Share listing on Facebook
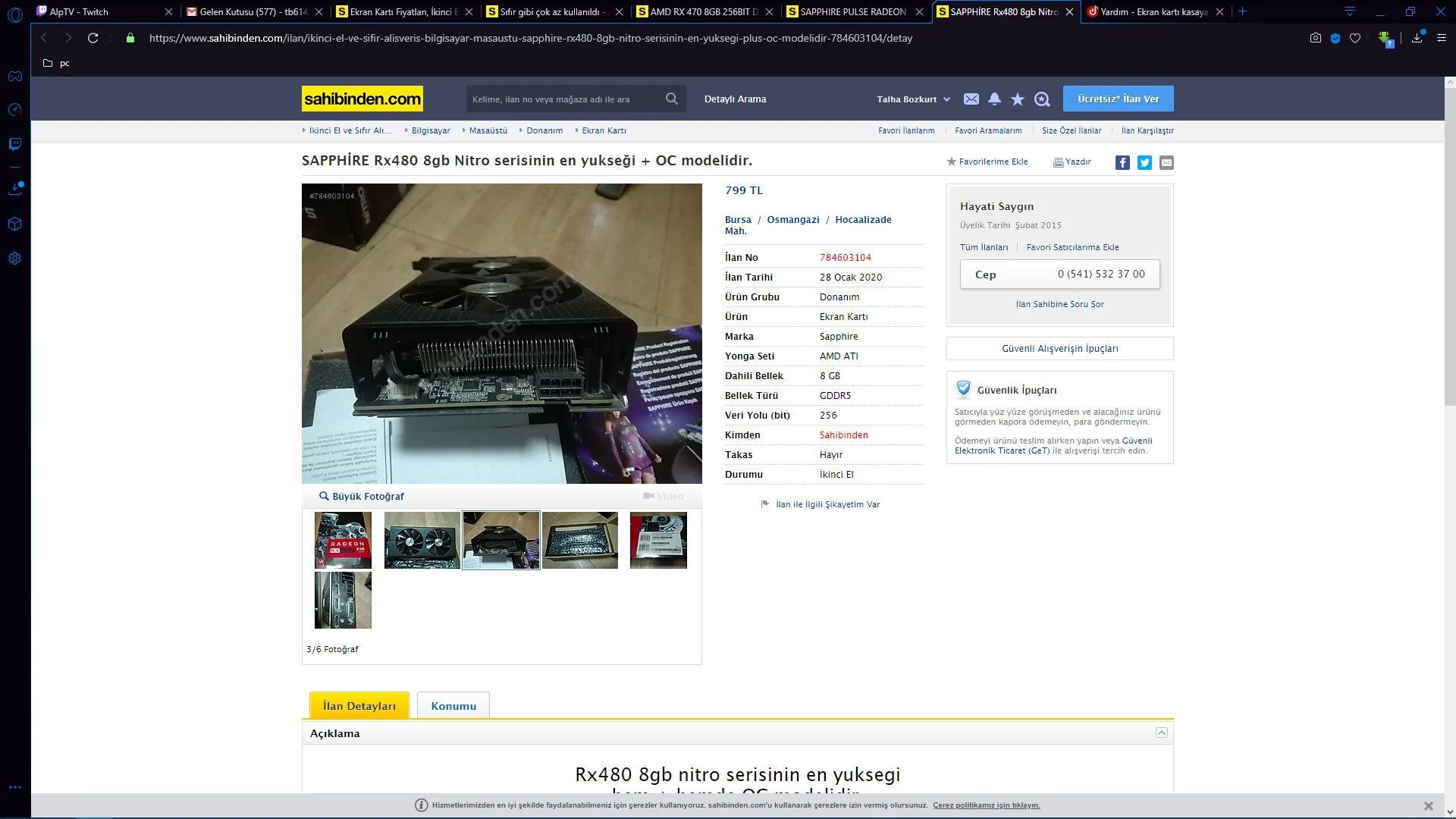The width and height of the screenshot is (1456, 819). click(1122, 162)
